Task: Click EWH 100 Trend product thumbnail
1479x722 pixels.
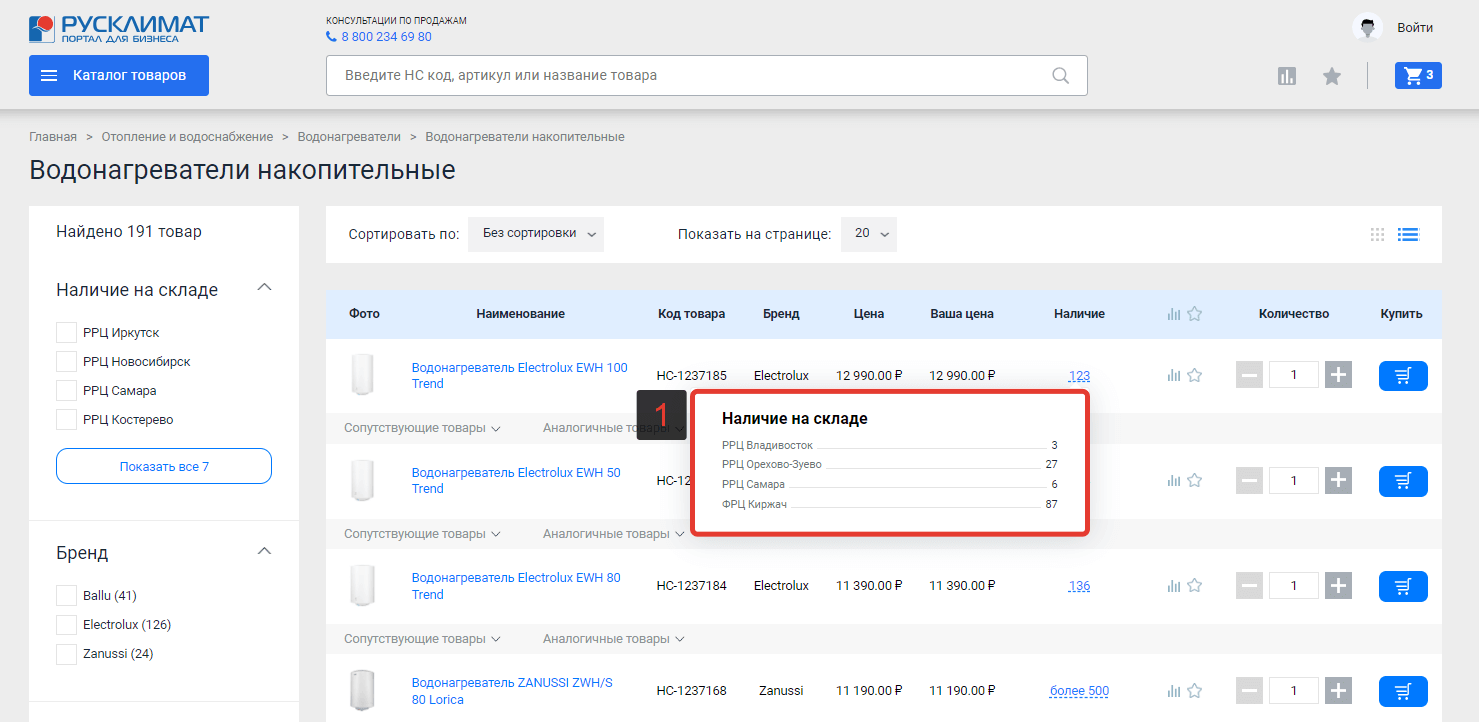Action: pos(362,375)
